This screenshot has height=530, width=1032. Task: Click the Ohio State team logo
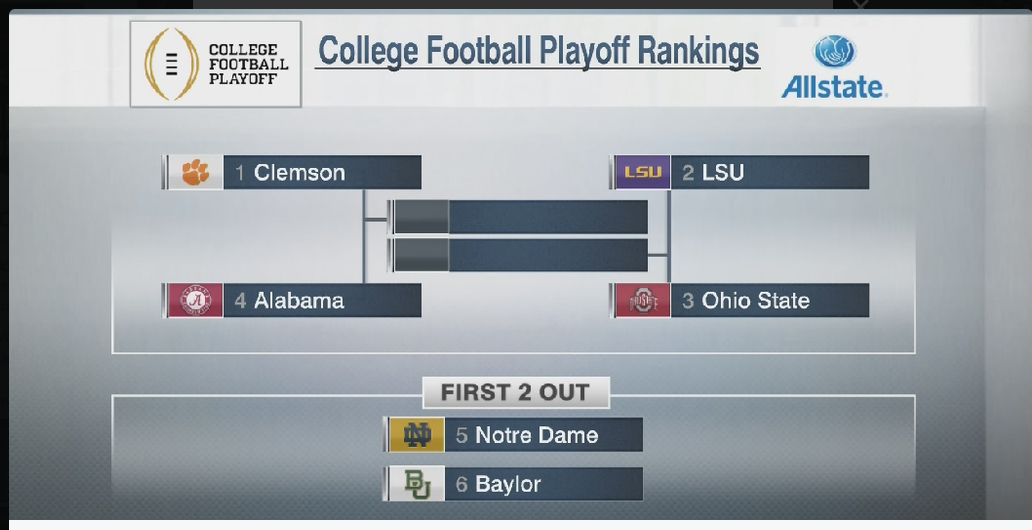642,300
